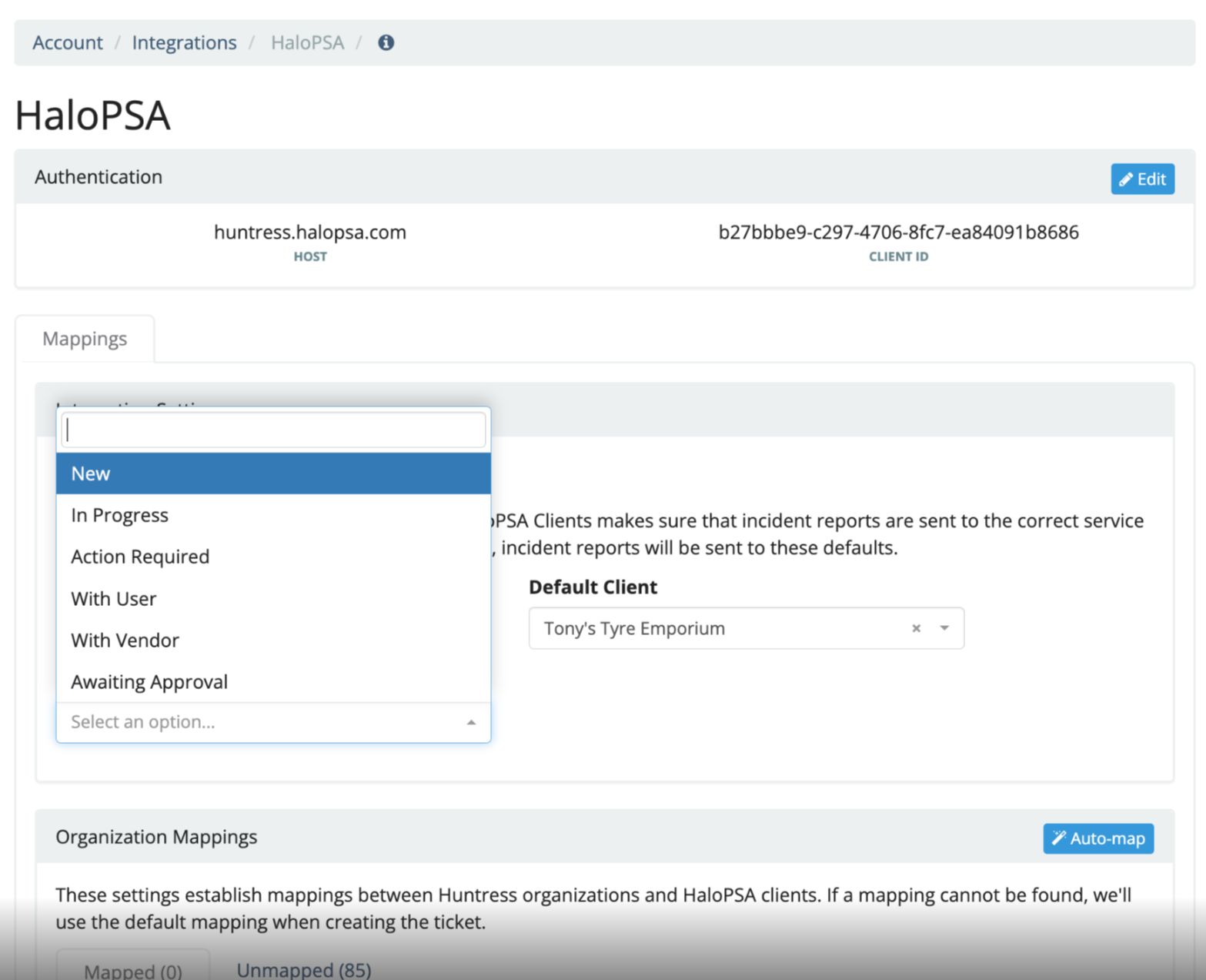The image size is (1206, 980).
Task: Open the Mappings tab
Action: pyautogui.click(x=85, y=339)
